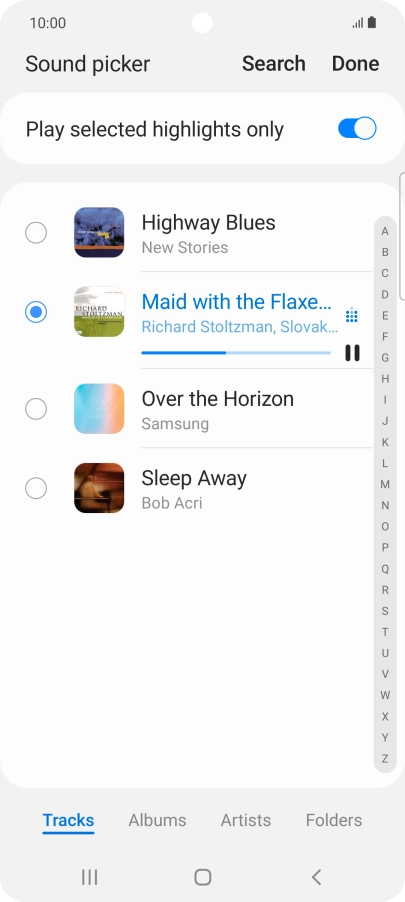Tap the back arrow in navigation bar
This screenshot has width=405, height=902.
click(316, 877)
